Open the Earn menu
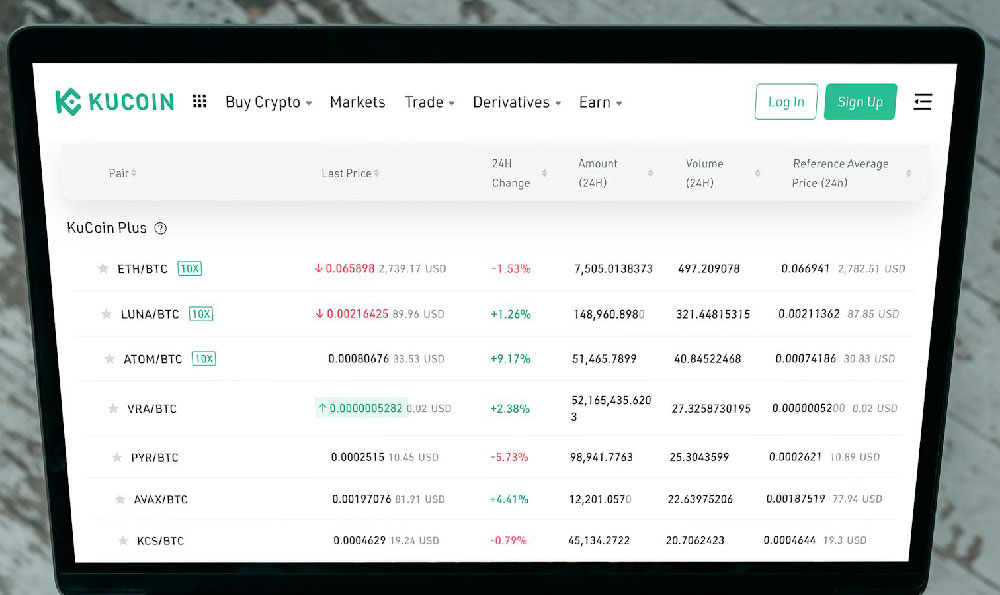This screenshot has height=595, width=1000. pos(600,102)
